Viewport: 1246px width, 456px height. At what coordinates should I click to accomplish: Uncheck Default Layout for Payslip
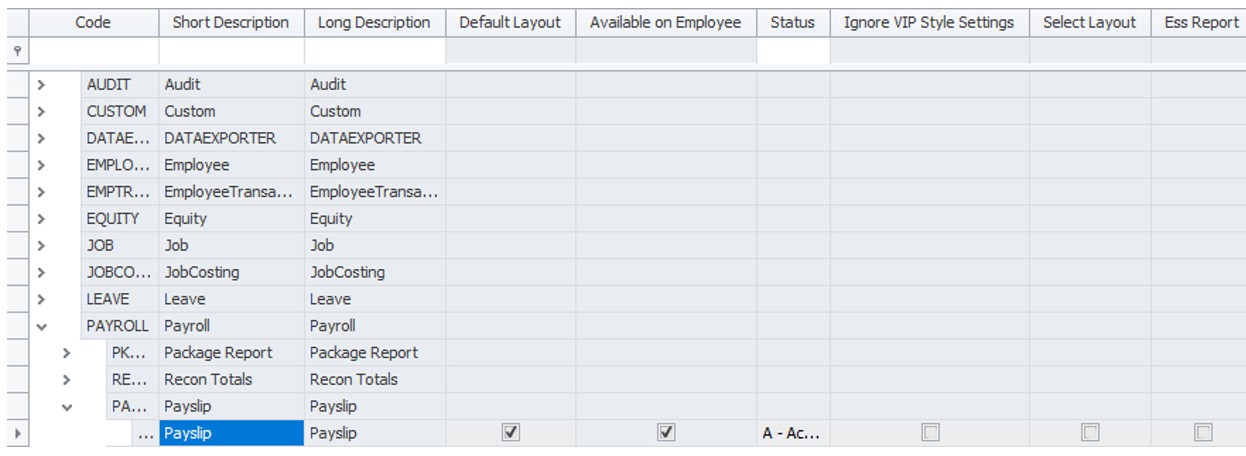tap(510, 433)
